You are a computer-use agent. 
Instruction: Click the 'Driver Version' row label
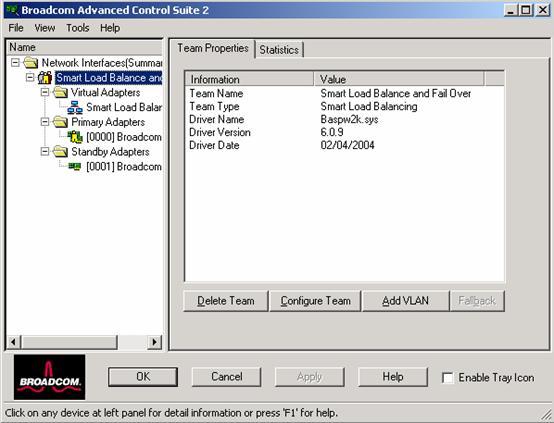220,133
